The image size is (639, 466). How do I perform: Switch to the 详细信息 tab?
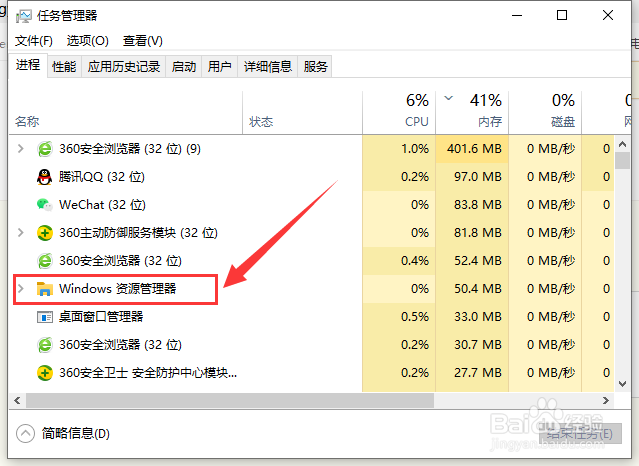click(268, 66)
